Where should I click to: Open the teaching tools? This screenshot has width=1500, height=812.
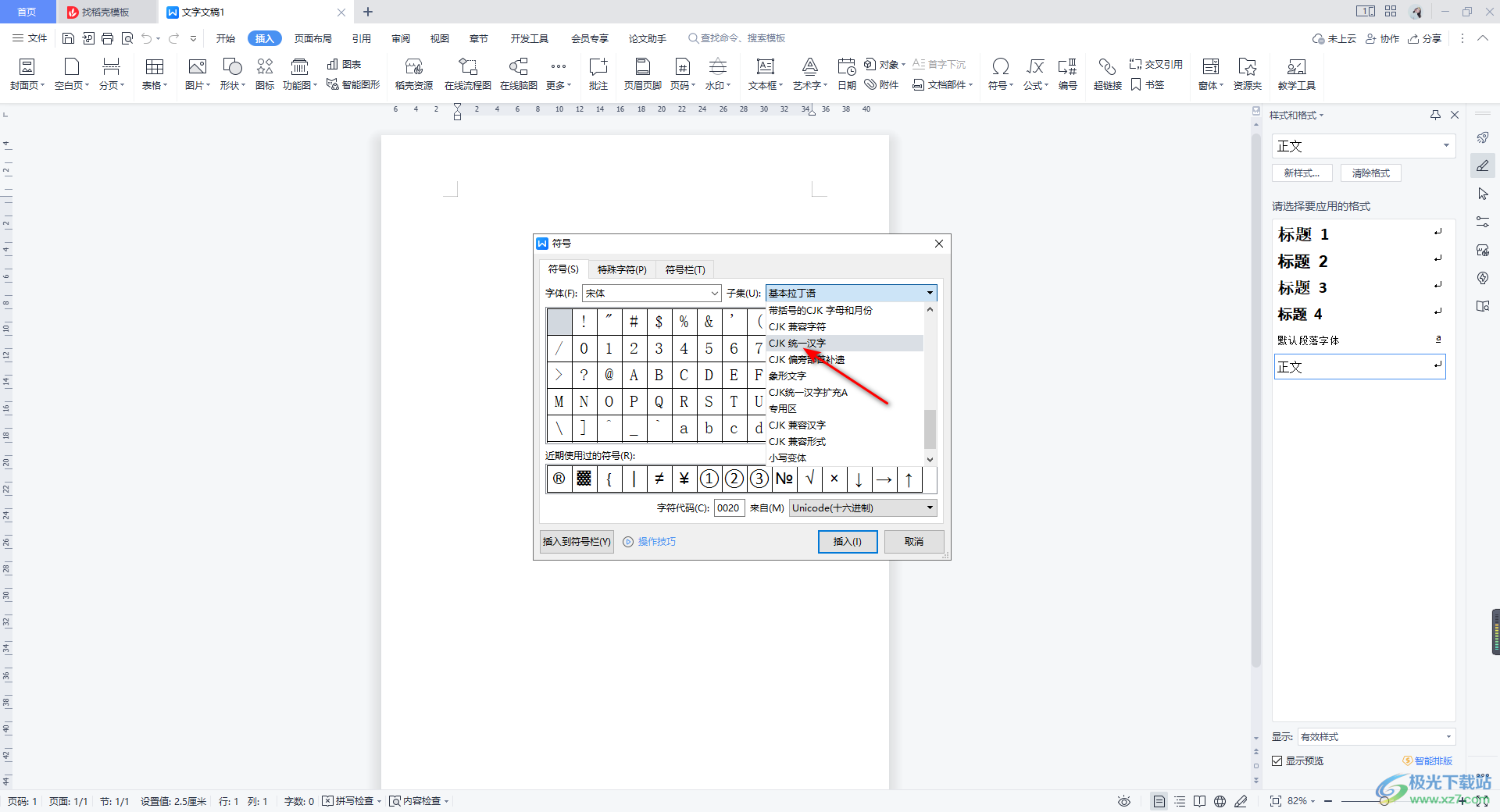[x=1297, y=74]
